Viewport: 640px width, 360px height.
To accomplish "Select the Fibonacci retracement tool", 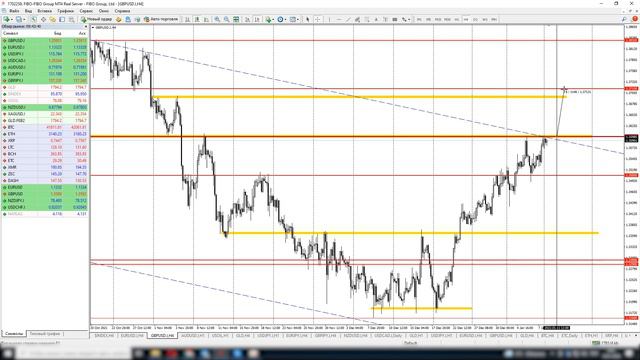I will click(x=367, y=19).
